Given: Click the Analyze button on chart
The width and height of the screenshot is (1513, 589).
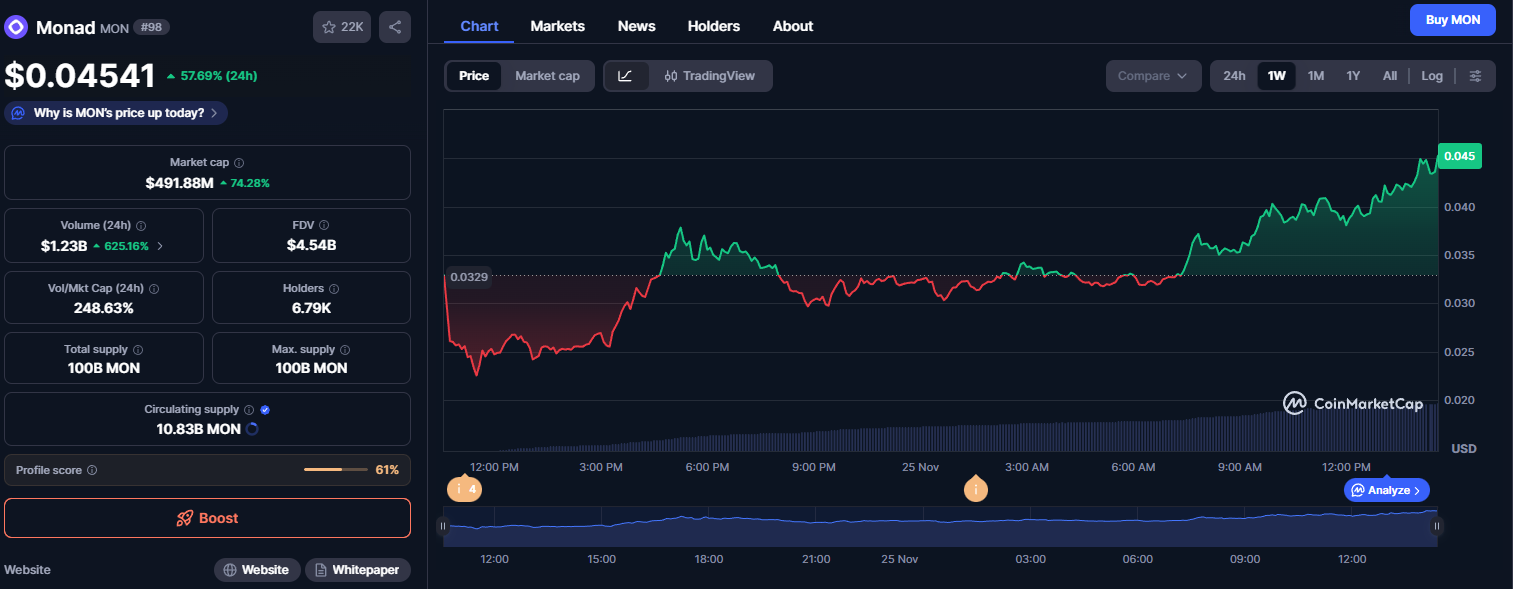Looking at the screenshot, I should pyautogui.click(x=1386, y=490).
